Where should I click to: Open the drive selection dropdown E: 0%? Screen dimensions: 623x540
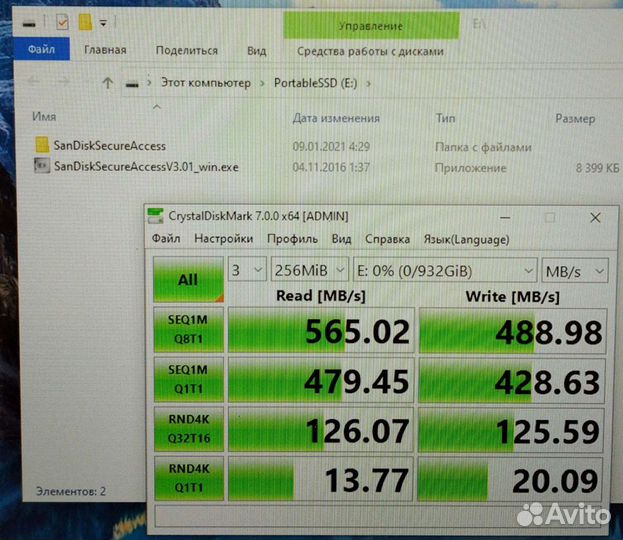point(443,271)
